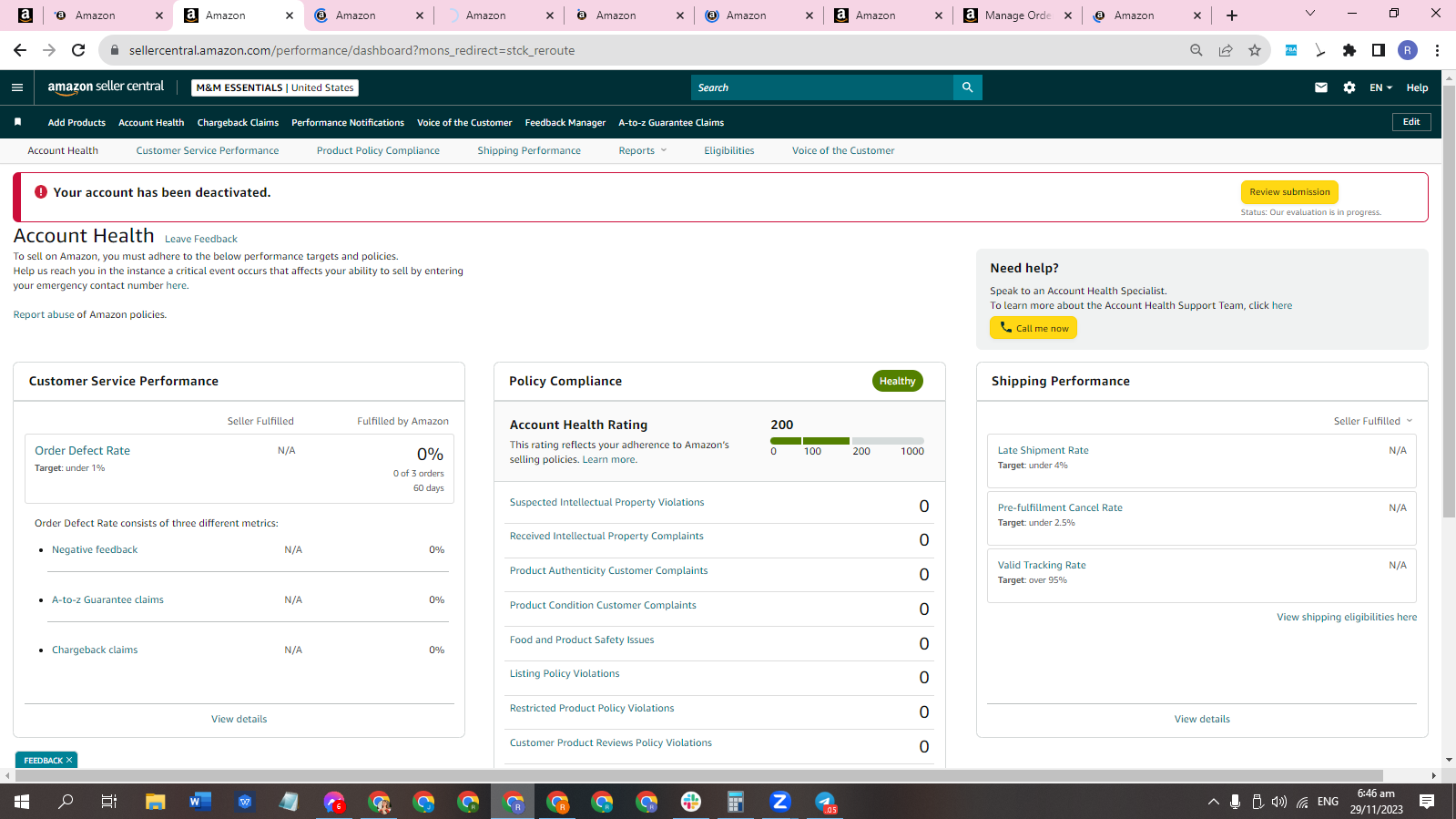Open the Chrome extensions puzzle icon
Image resolution: width=1456 pixels, height=819 pixels.
point(1349,50)
